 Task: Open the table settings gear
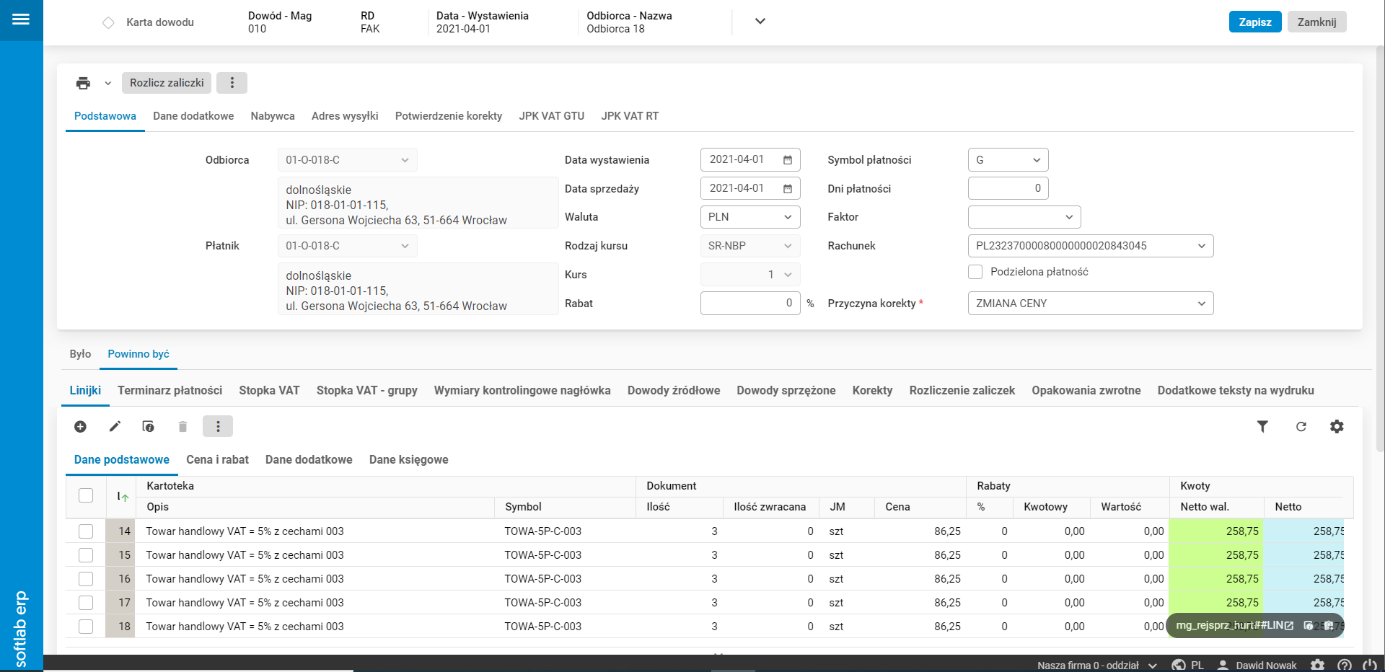(1337, 427)
